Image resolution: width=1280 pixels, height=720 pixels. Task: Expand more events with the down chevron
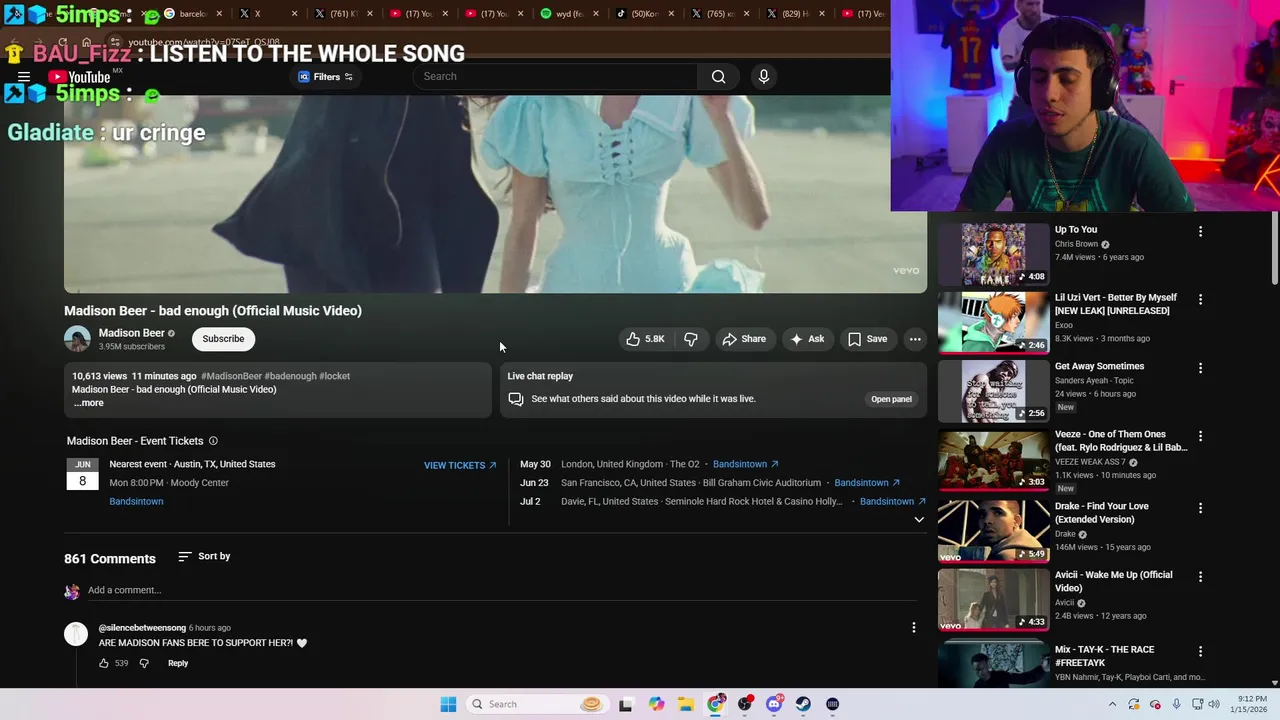(919, 520)
